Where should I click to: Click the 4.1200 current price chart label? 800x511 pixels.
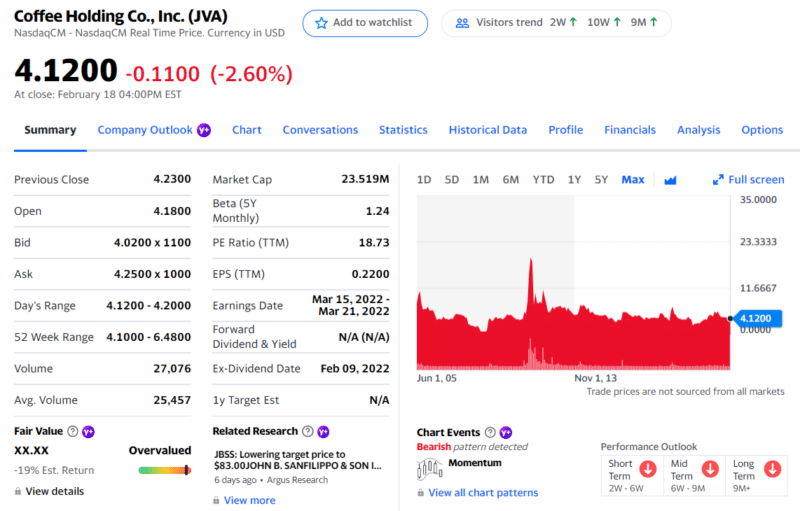pos(756,318)
